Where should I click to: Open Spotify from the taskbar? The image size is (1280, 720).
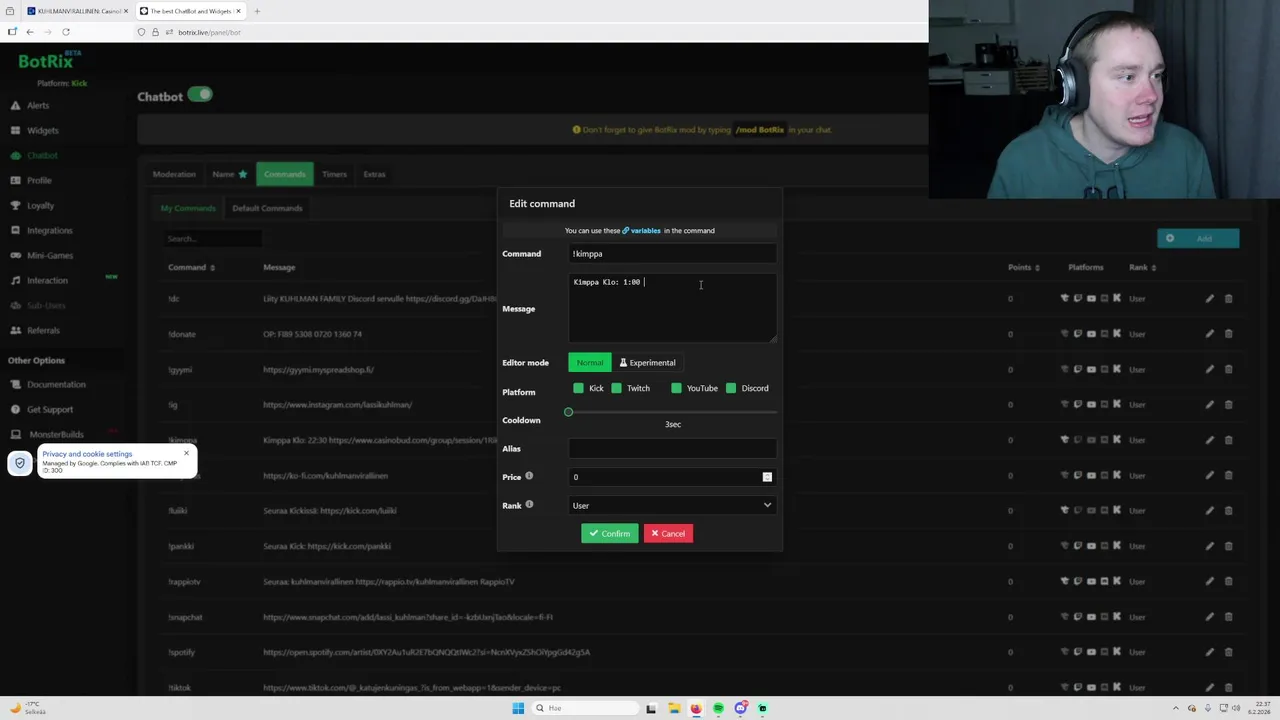click(x=718, y=708)
